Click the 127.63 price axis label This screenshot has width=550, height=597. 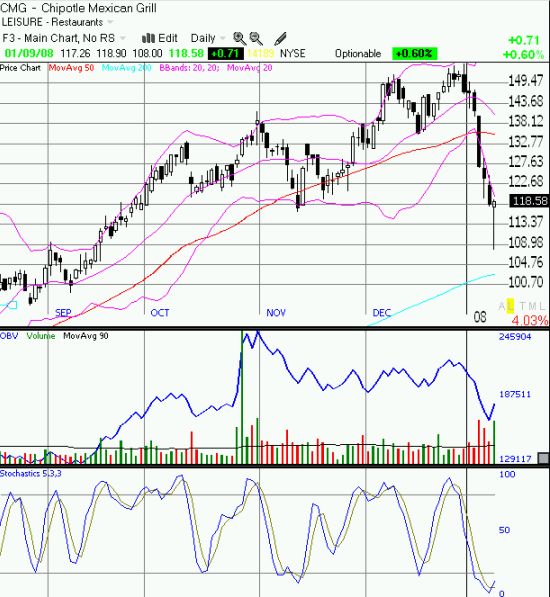(526, 161)
